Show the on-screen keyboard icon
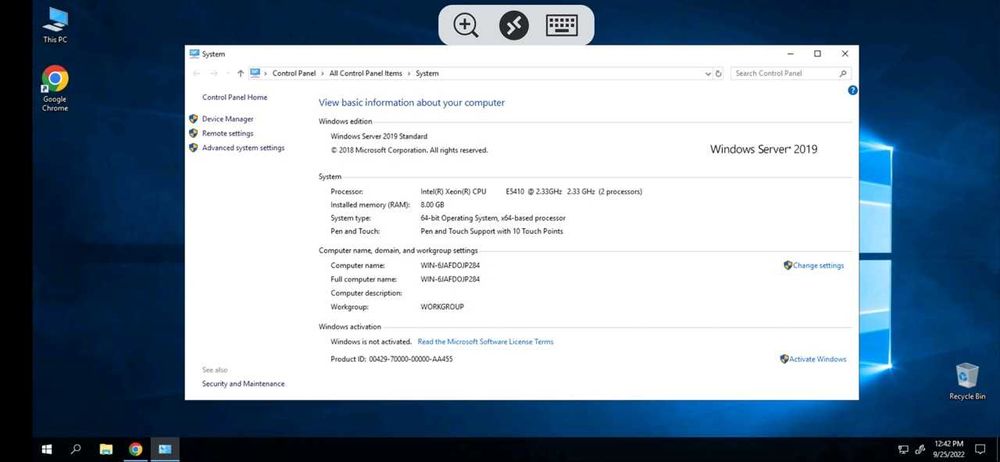The width and height of the screenshot is (1000, 462). 562,26
